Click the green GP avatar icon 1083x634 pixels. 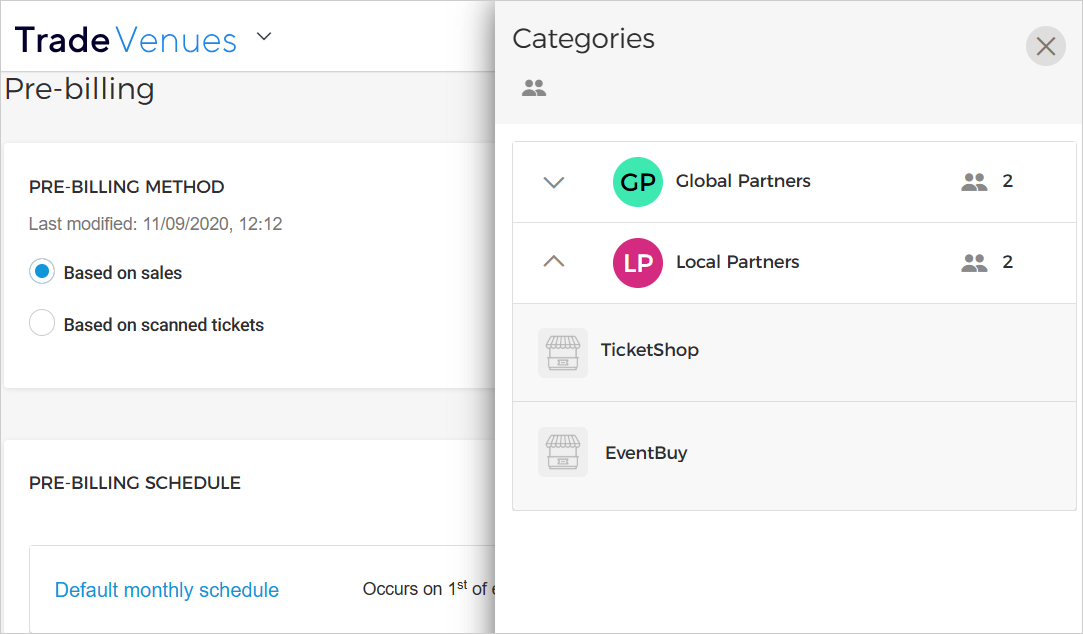[637, 182]
